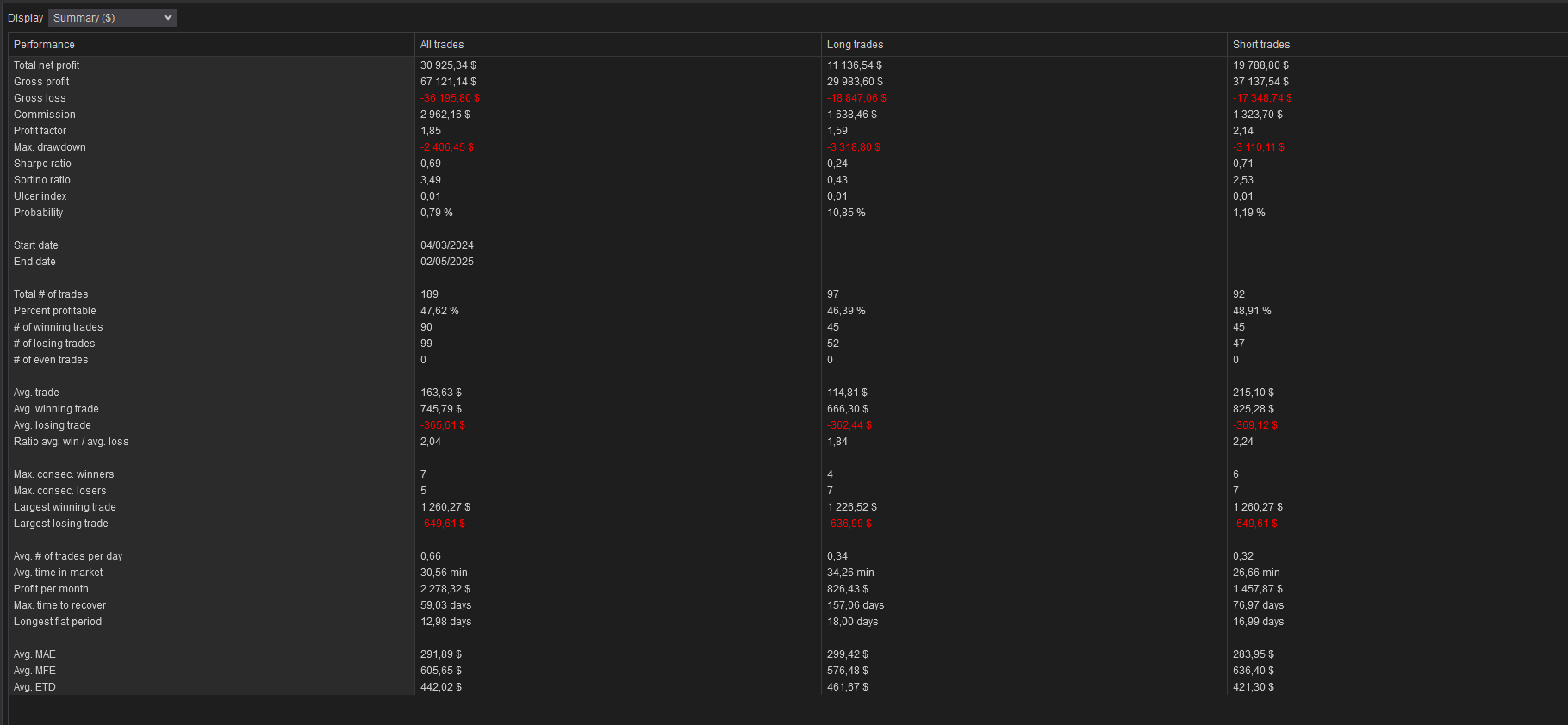Click Short trades time in market 26,66 min
The image size is (1568, 725).
1256,573
